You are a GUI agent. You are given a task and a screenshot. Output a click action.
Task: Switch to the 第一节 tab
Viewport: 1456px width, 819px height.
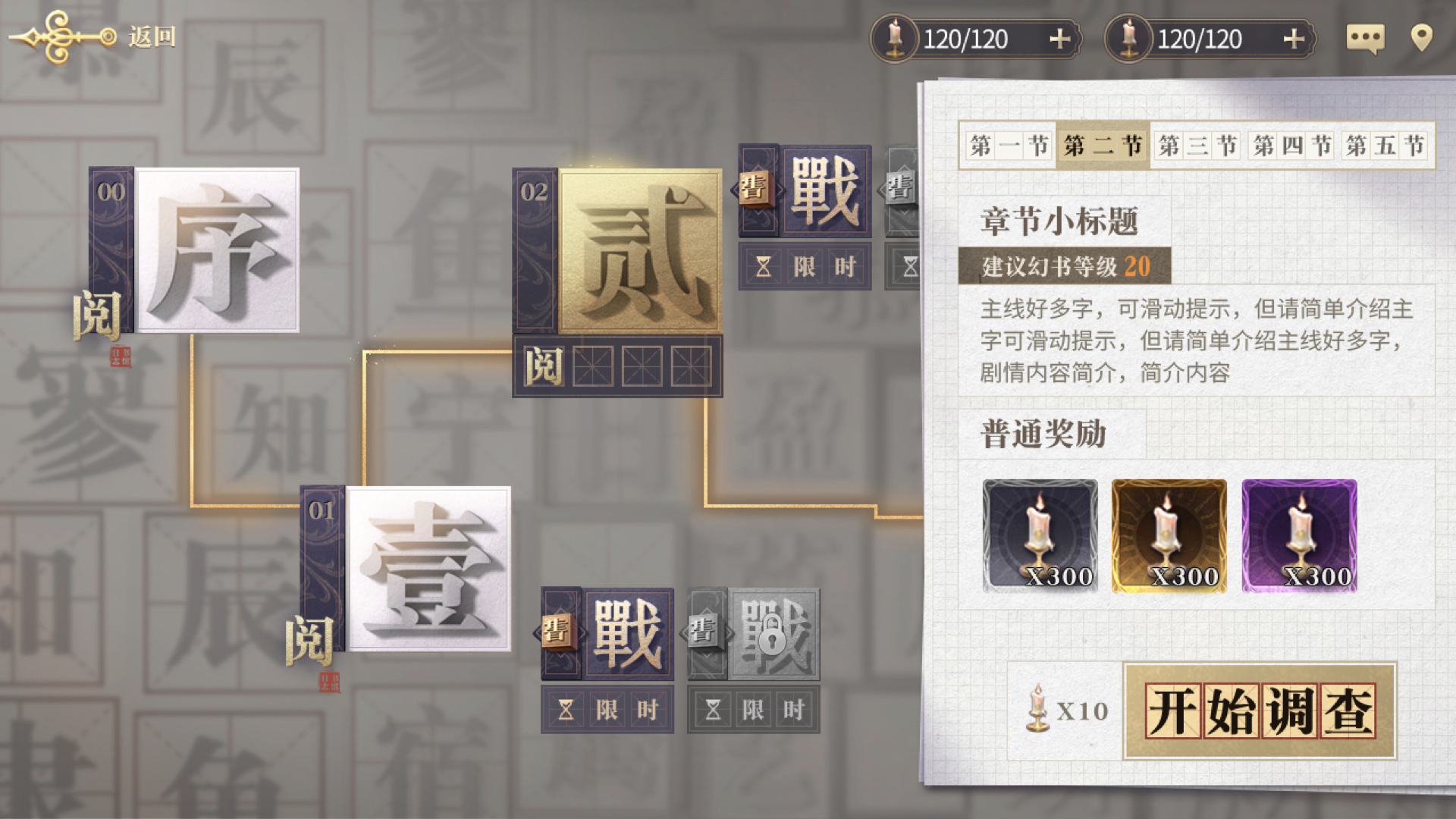coord(1009,145)
